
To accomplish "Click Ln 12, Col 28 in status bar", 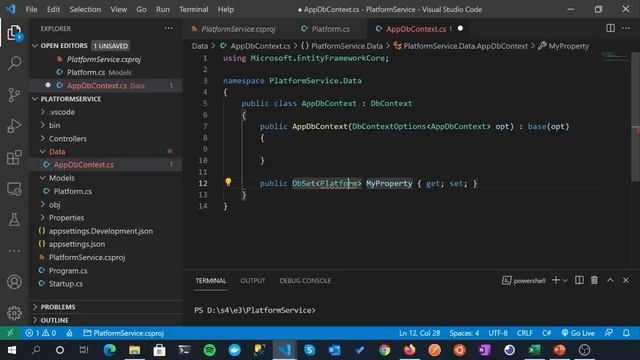I will point(419,333).
